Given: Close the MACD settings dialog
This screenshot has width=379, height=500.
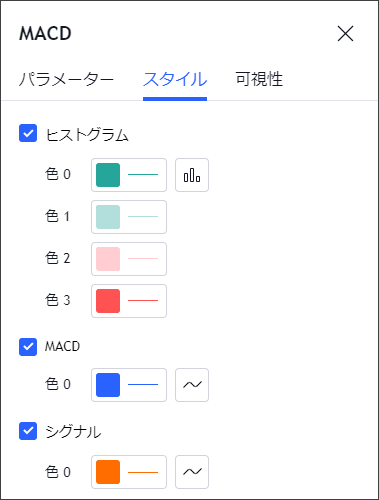Looking at the screenshot, I should [345, 34].
